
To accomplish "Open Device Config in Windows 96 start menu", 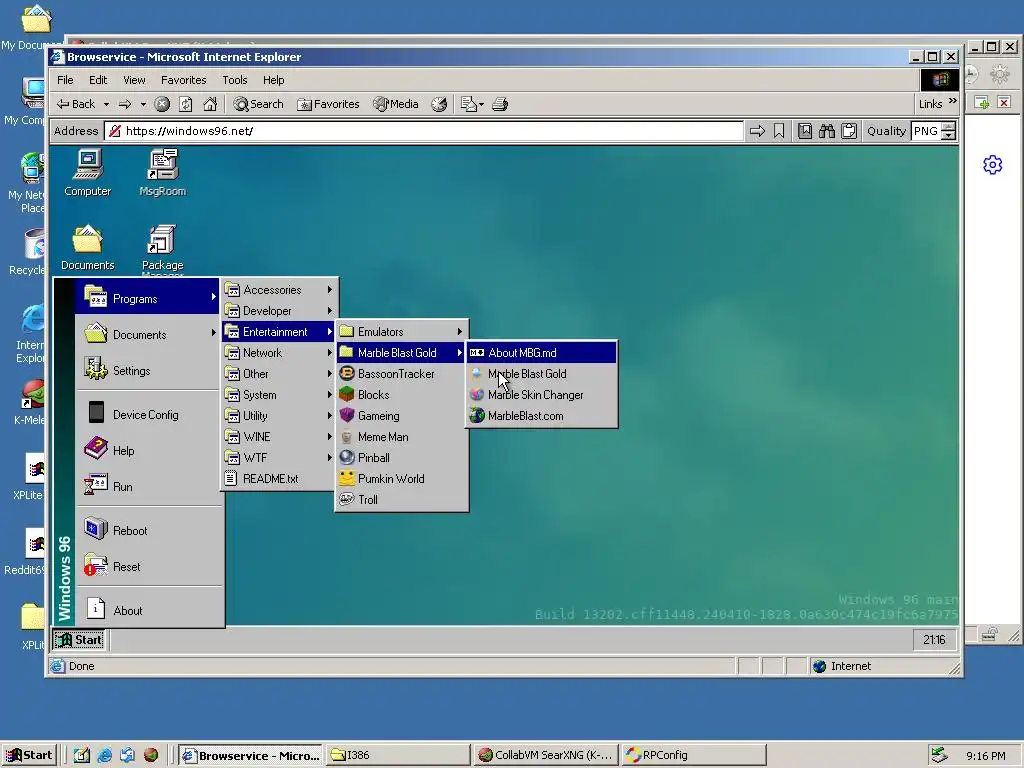I will (148, 415).
